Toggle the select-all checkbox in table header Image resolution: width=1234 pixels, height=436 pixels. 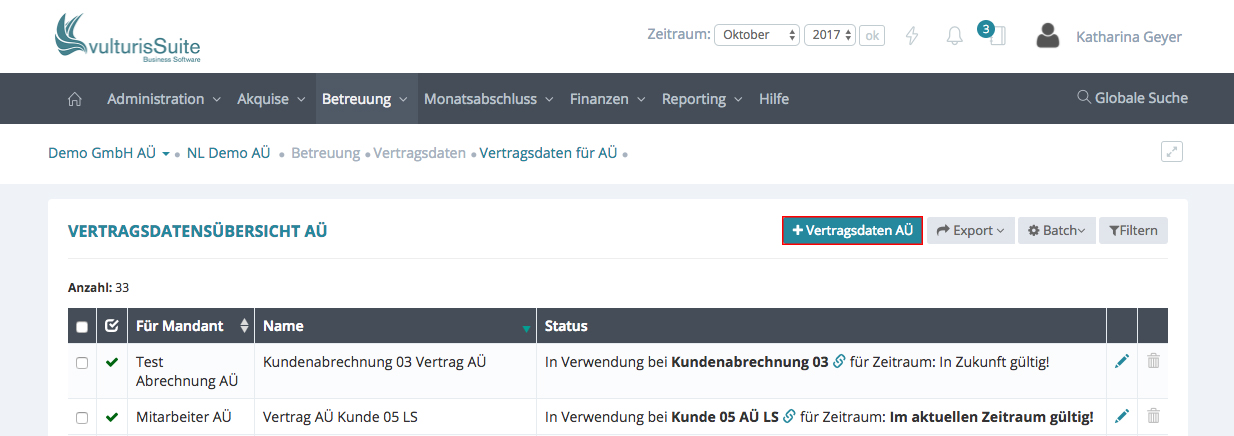(82, 326)
